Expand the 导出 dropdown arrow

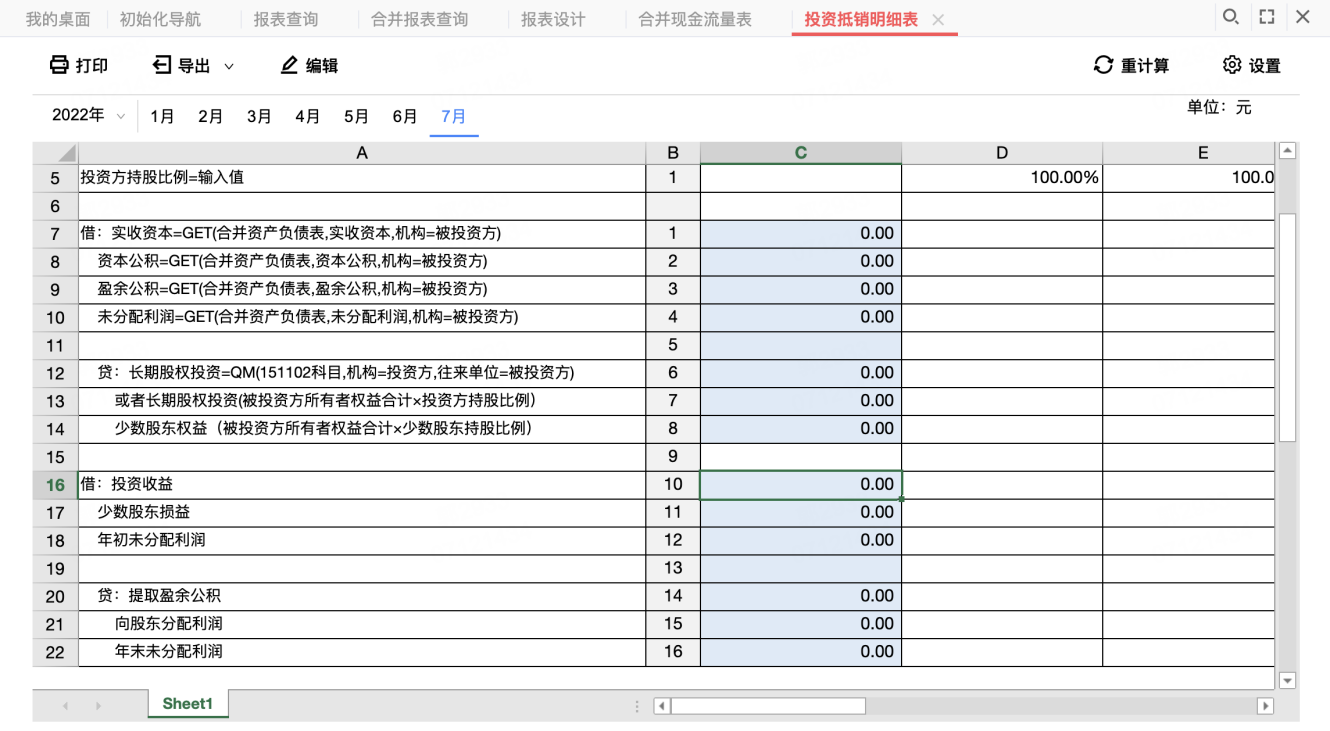229,66
